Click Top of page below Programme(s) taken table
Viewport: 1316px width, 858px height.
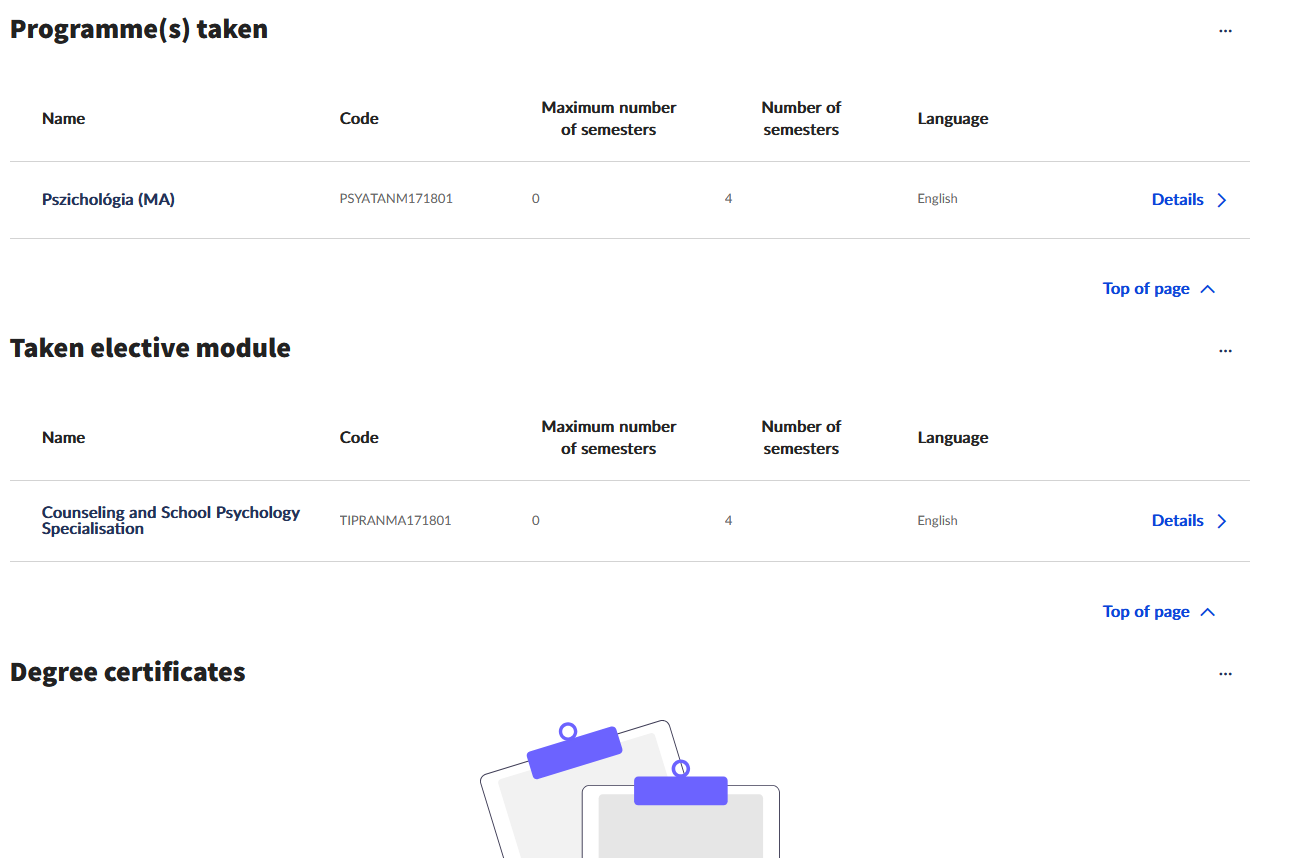(1158, 289)
